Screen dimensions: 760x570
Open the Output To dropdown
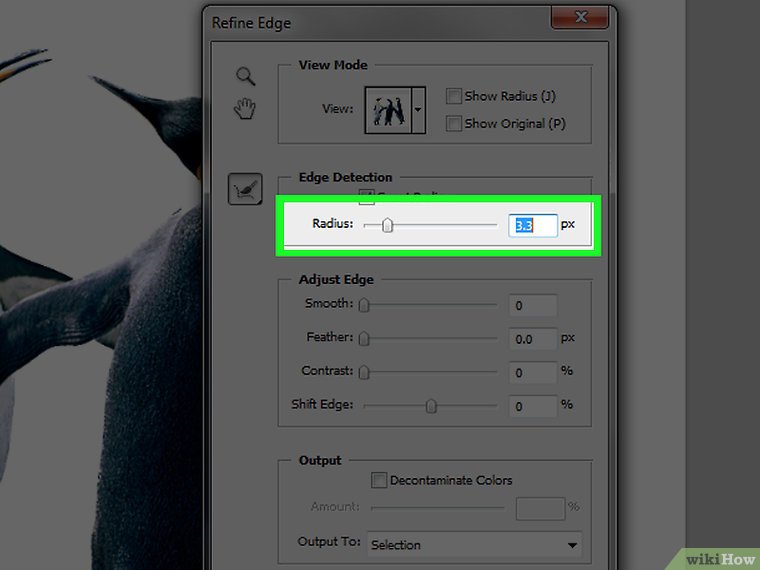click(x=474, y=545)
